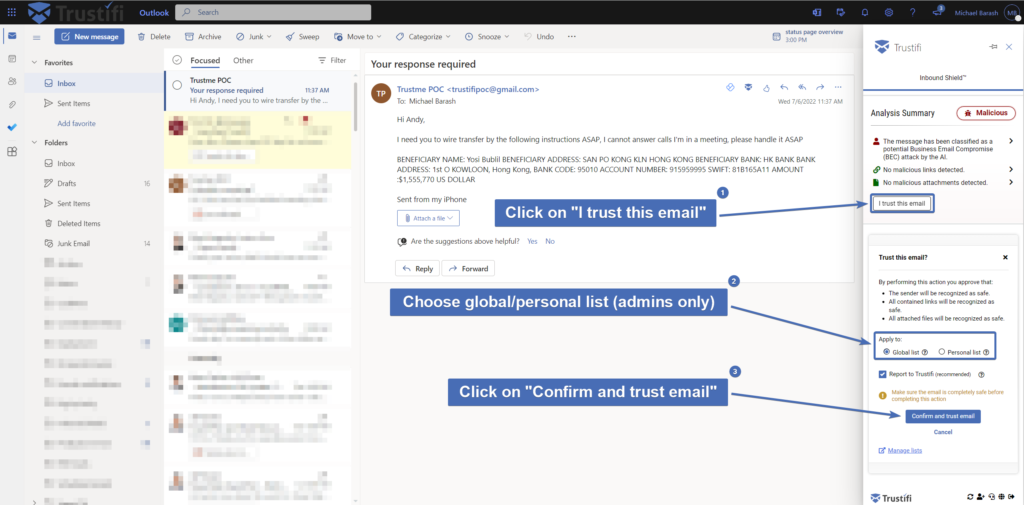Open the Files attachment icon in left rail
The width and height of the screenshot is (1024, 505).
coord(12,105)
